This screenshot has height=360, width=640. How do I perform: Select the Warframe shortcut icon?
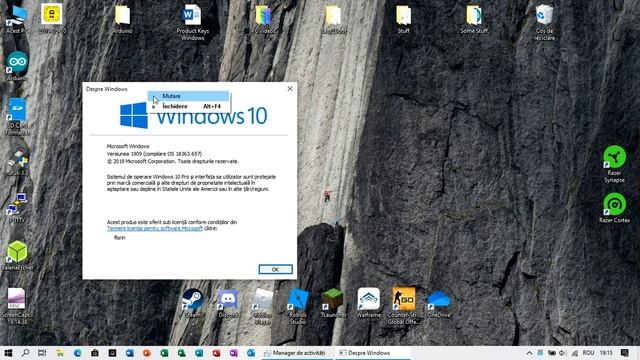pyautogui.click(x=369, y=303)
